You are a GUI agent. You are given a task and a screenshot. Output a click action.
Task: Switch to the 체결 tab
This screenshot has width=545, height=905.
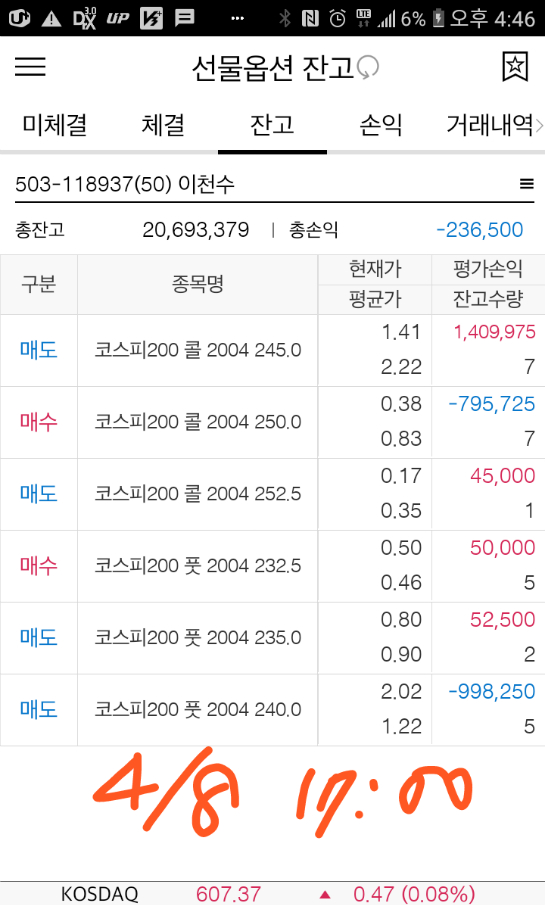click(x=163, y=125)
